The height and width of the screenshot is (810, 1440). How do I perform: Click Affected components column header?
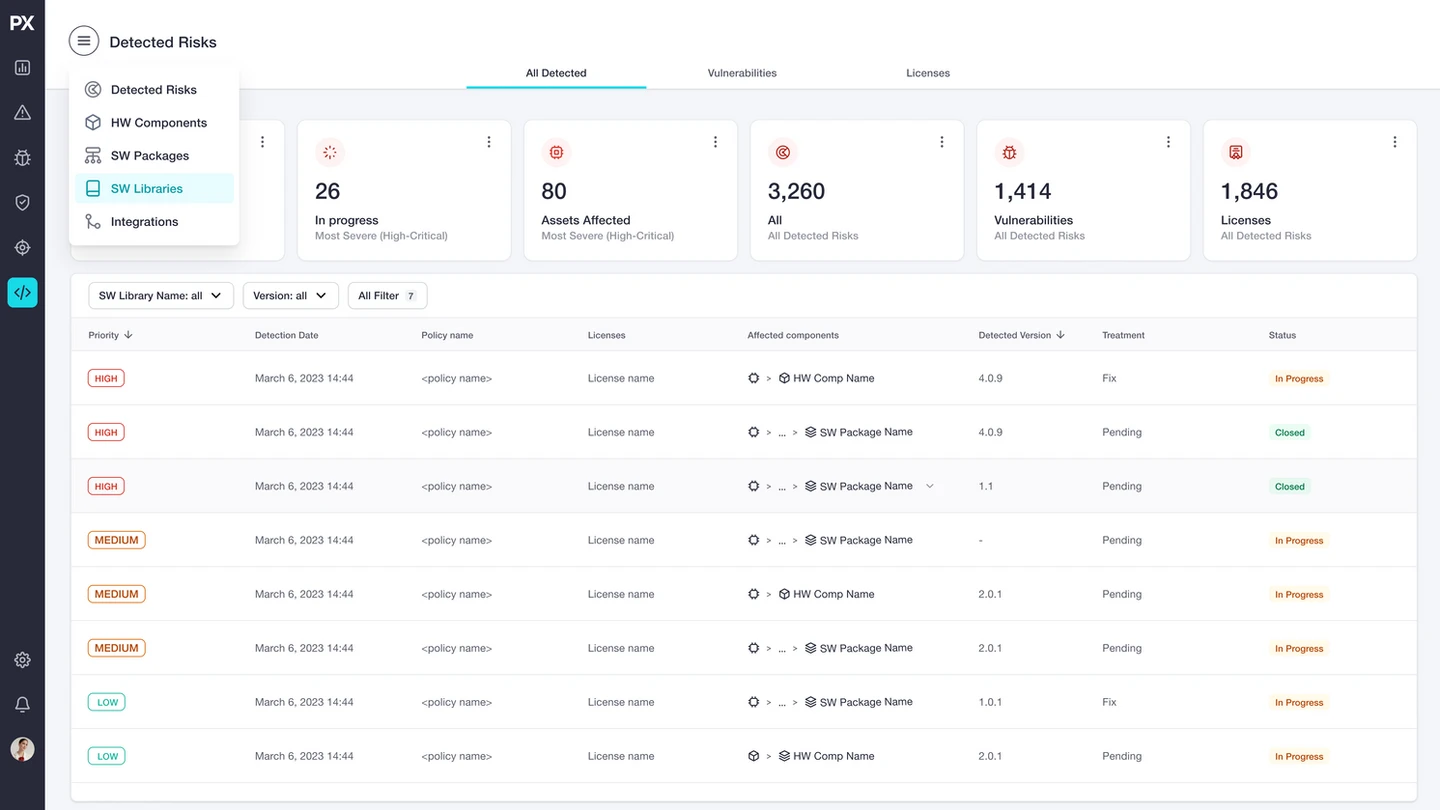click(793, 335)
